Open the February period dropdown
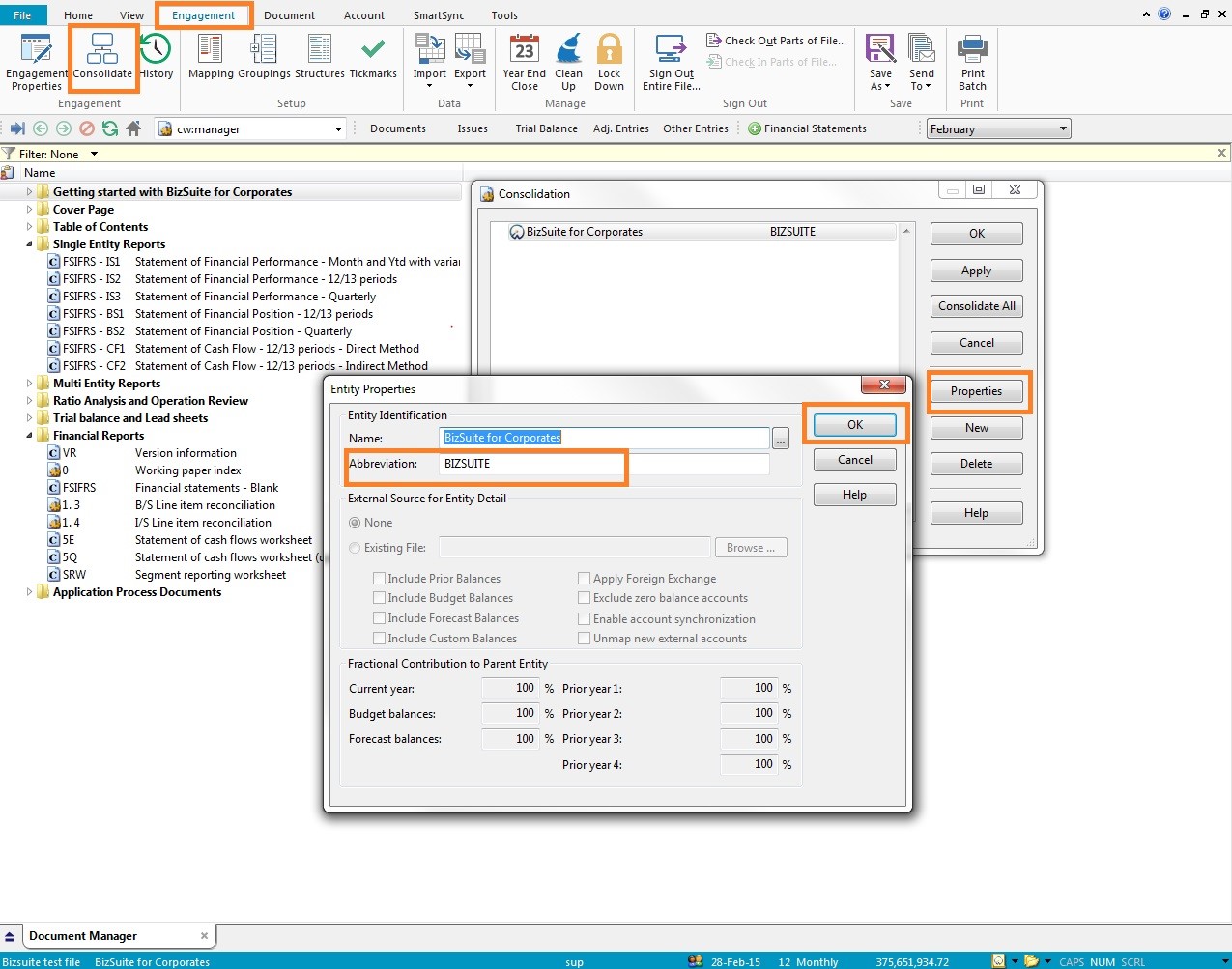This screenshot has width=1232, height=969. 1063,129
